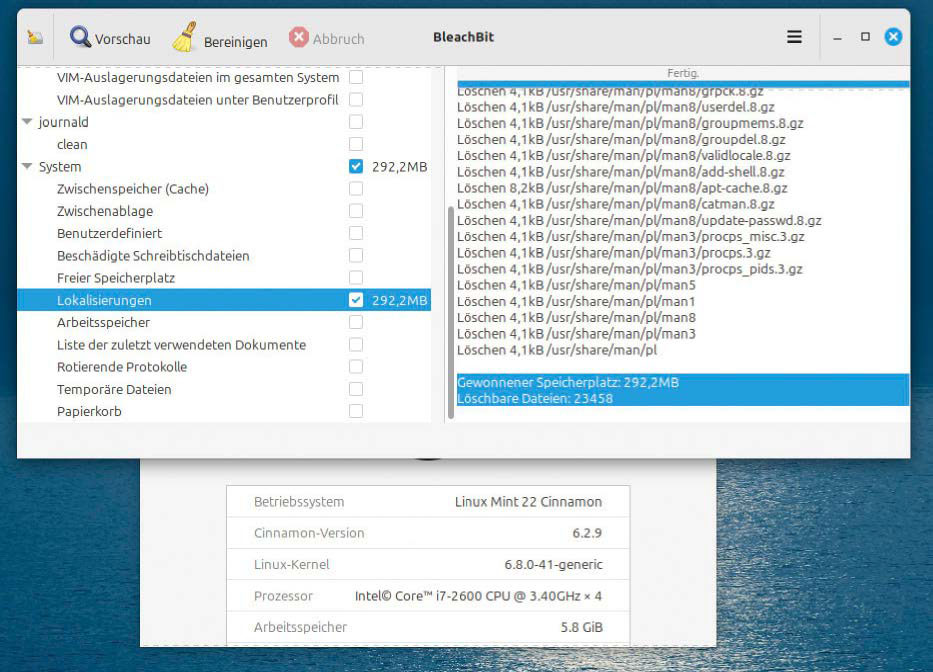Minimize the BleachBit window
The width and height of the screenshot is (933, 672).
pos(837,37)
